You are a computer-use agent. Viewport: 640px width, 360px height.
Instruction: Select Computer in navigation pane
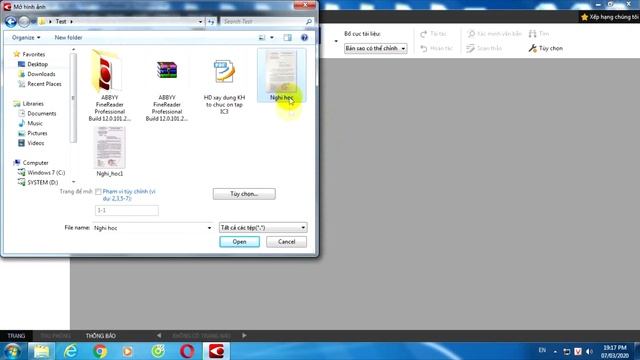coord(35,163)
